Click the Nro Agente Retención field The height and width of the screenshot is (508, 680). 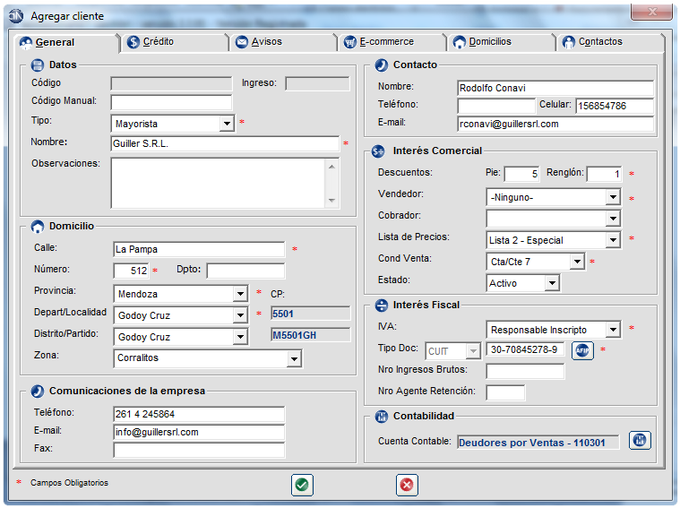tap(506, 393)
